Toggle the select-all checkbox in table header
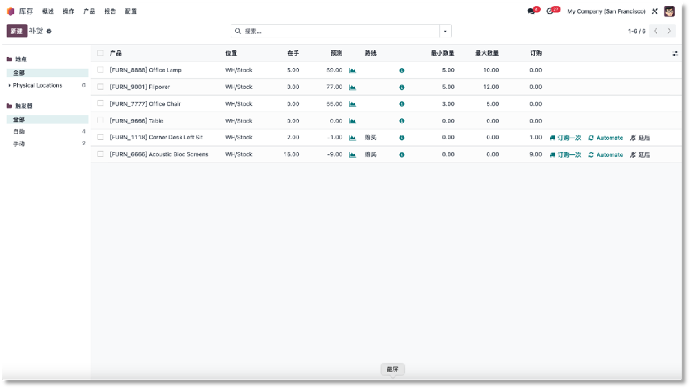 [100, 53]
